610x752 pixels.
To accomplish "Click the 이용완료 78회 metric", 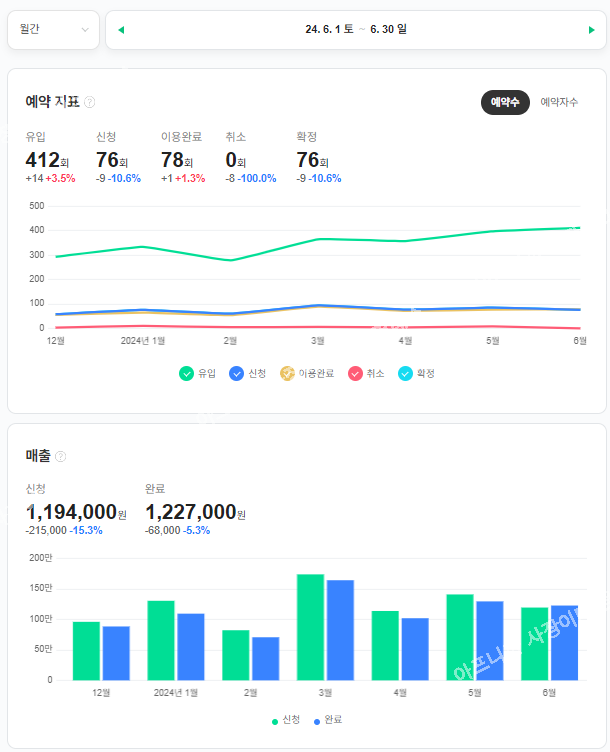I will pyautogui.click(x=181, y=160).
